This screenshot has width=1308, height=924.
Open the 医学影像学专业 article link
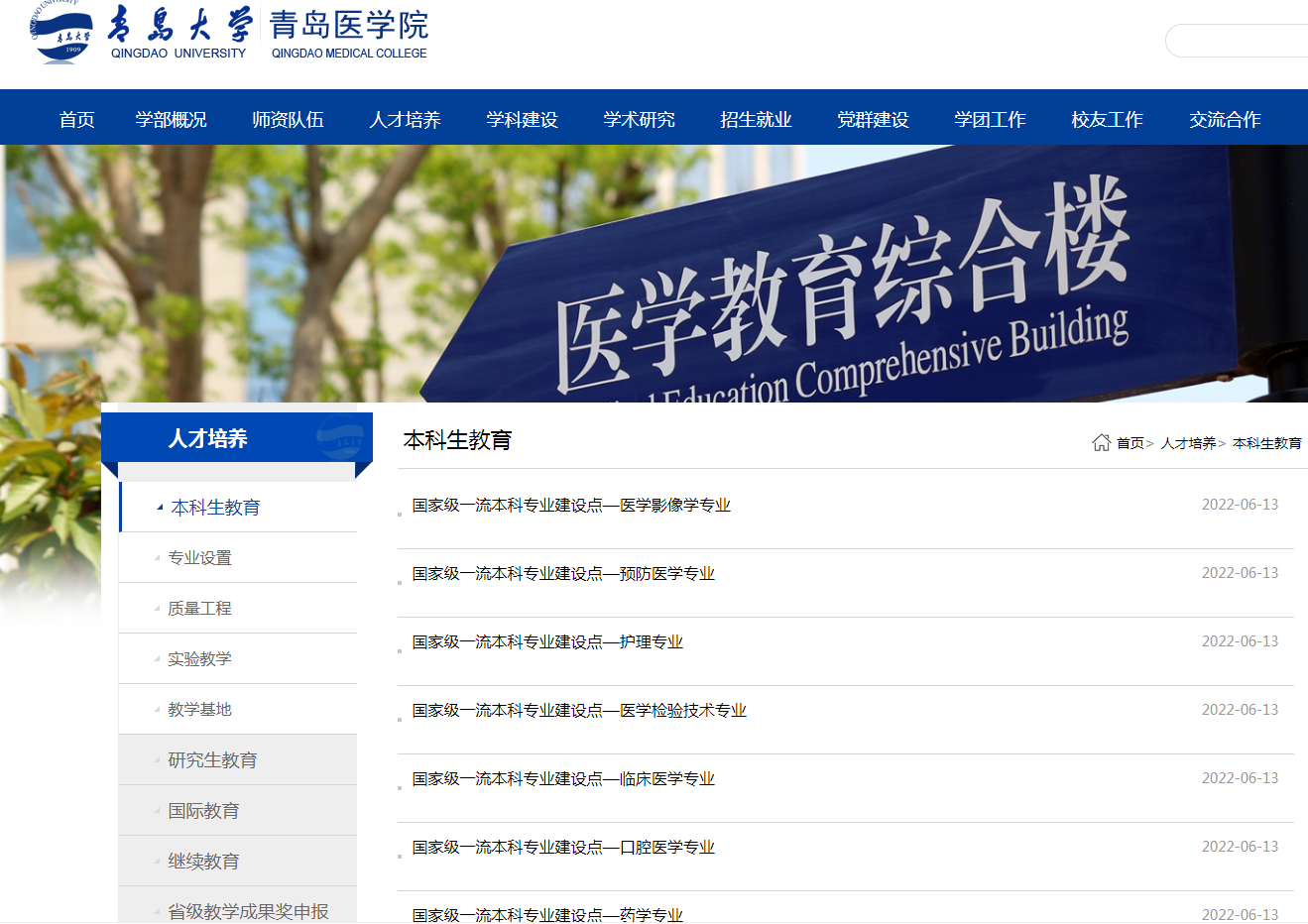[571, 506]
